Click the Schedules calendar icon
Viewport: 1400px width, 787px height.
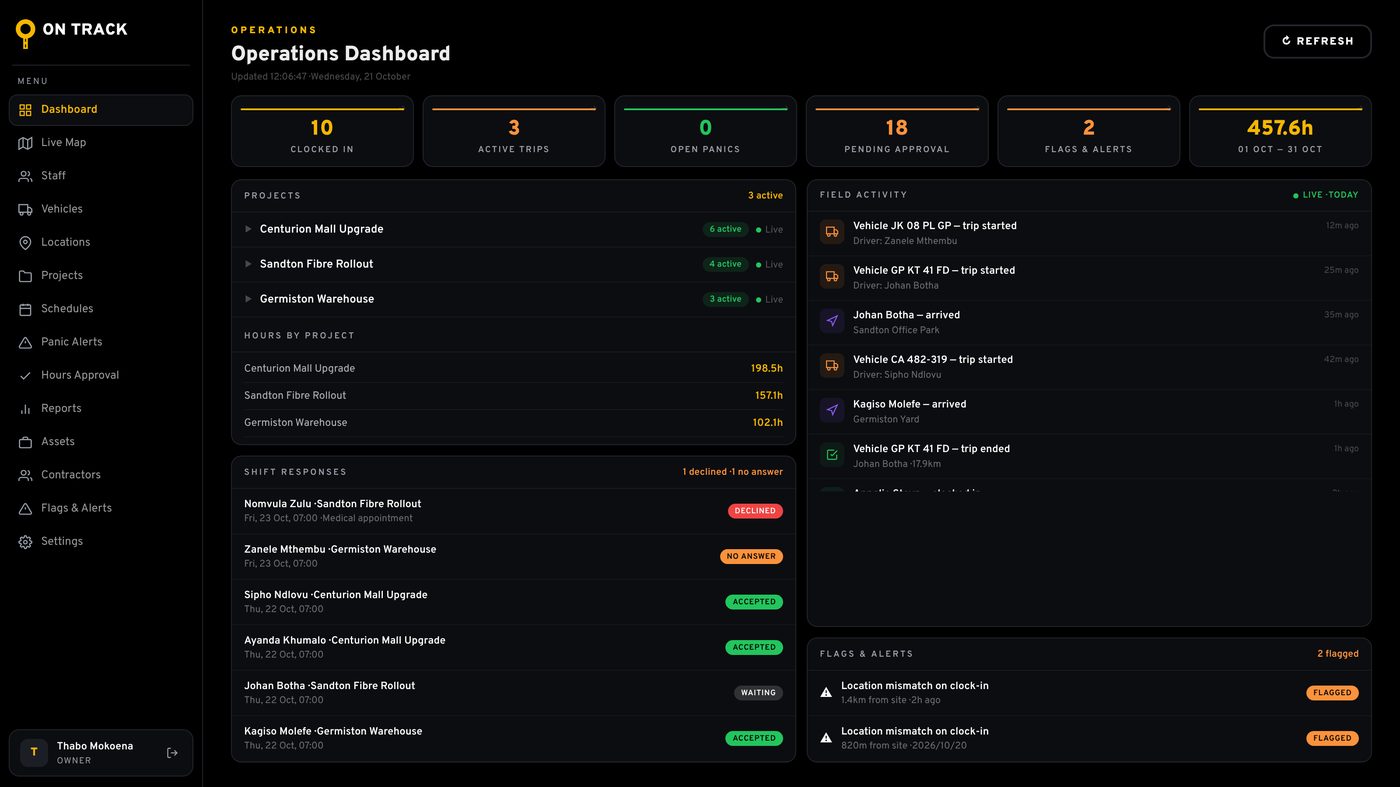[25, 309]
